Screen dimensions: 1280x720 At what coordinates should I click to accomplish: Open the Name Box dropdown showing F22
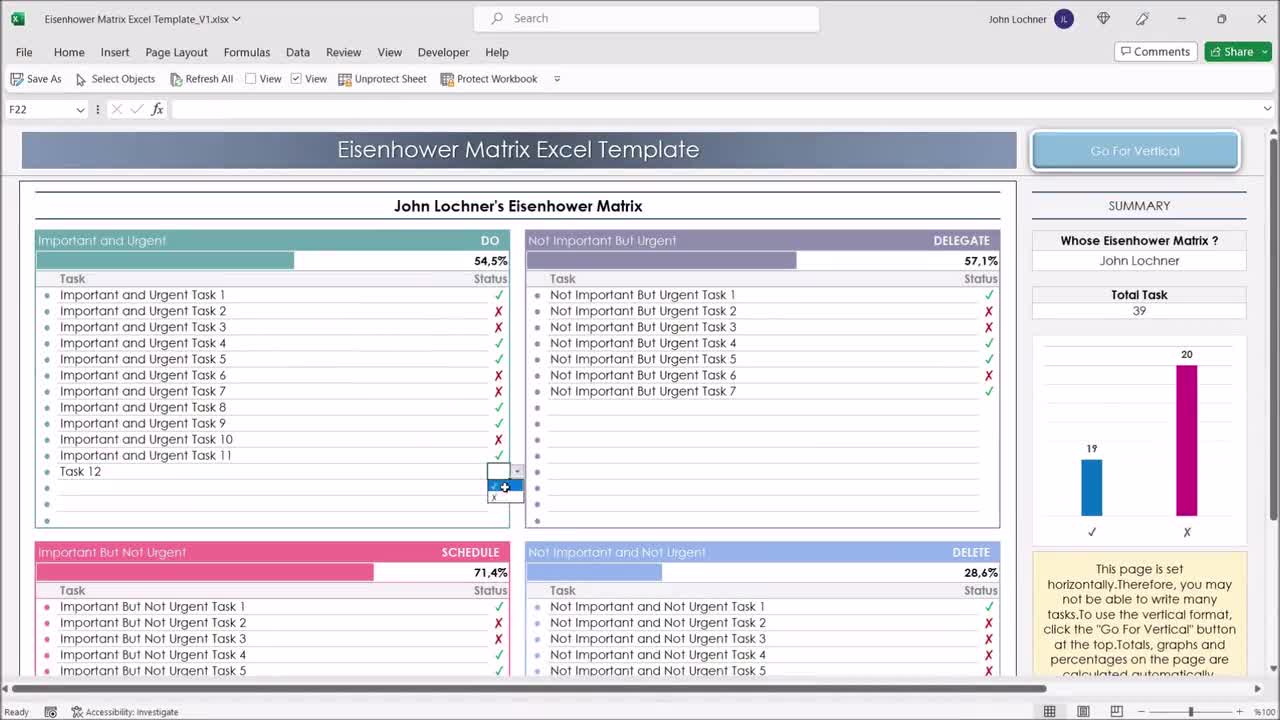coord(81,108)
